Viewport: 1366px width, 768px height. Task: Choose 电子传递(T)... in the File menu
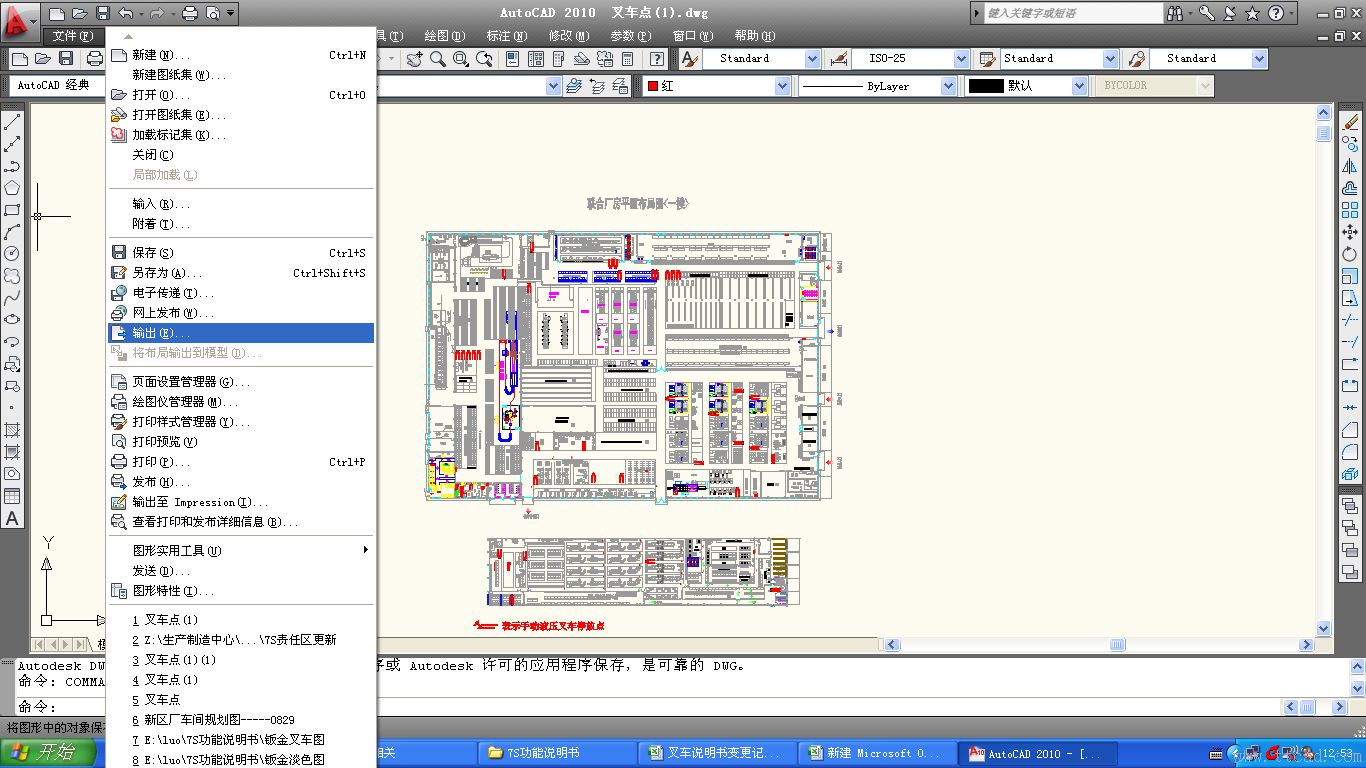tap(240, 293)
